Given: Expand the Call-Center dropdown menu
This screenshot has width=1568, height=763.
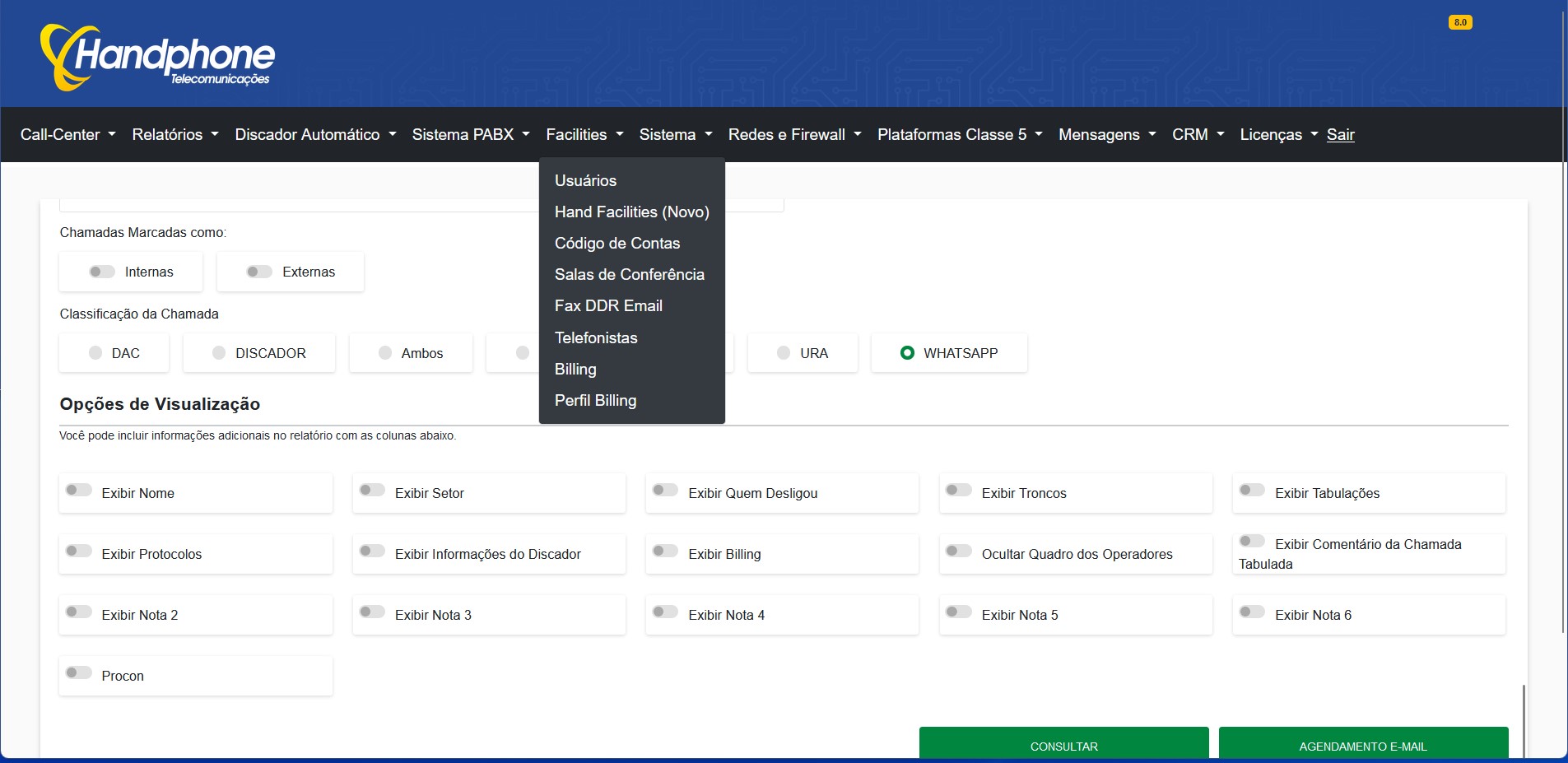Looking at the screenshot, I should pos(67,134).
